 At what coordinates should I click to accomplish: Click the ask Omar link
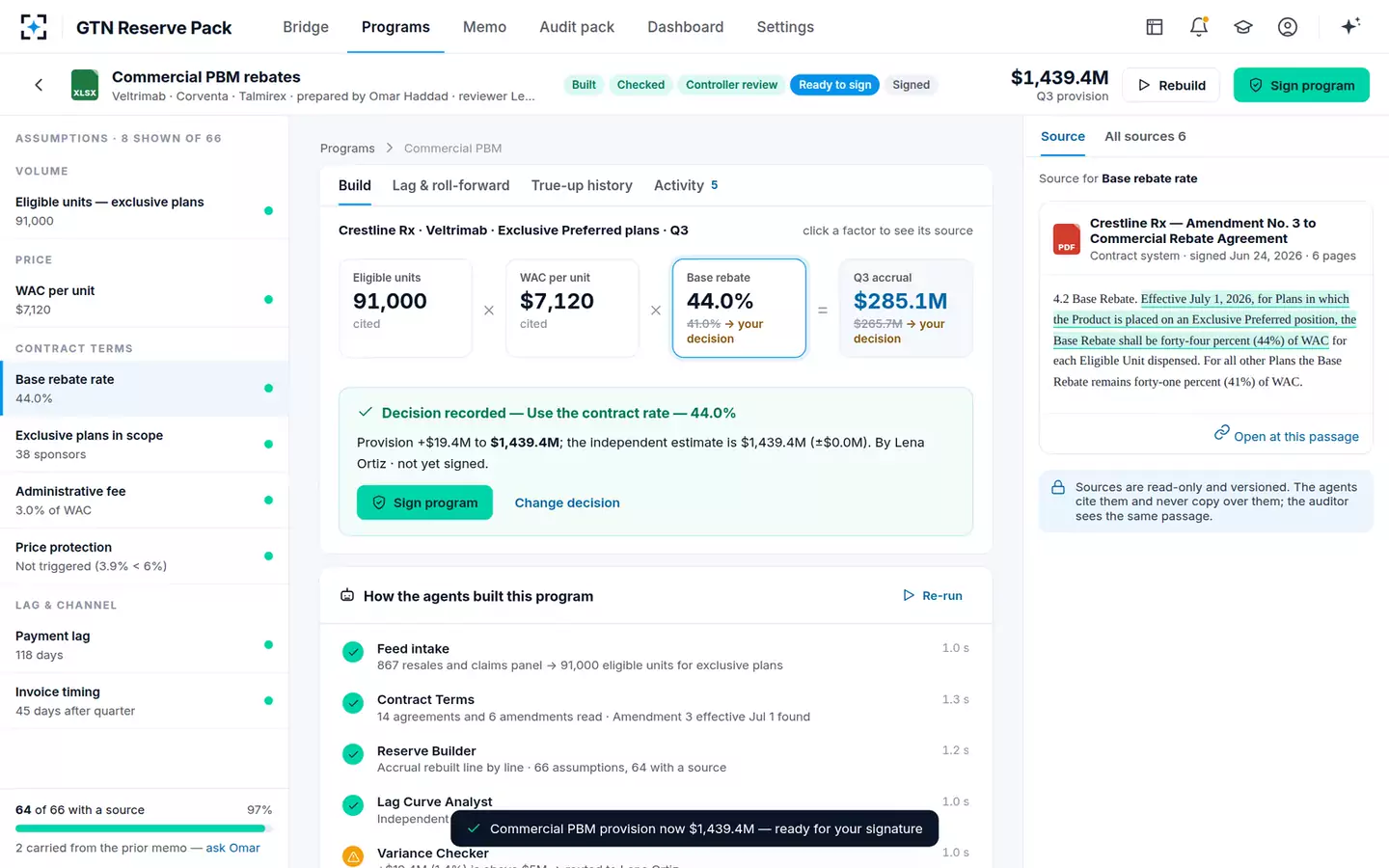pos(232,848)
